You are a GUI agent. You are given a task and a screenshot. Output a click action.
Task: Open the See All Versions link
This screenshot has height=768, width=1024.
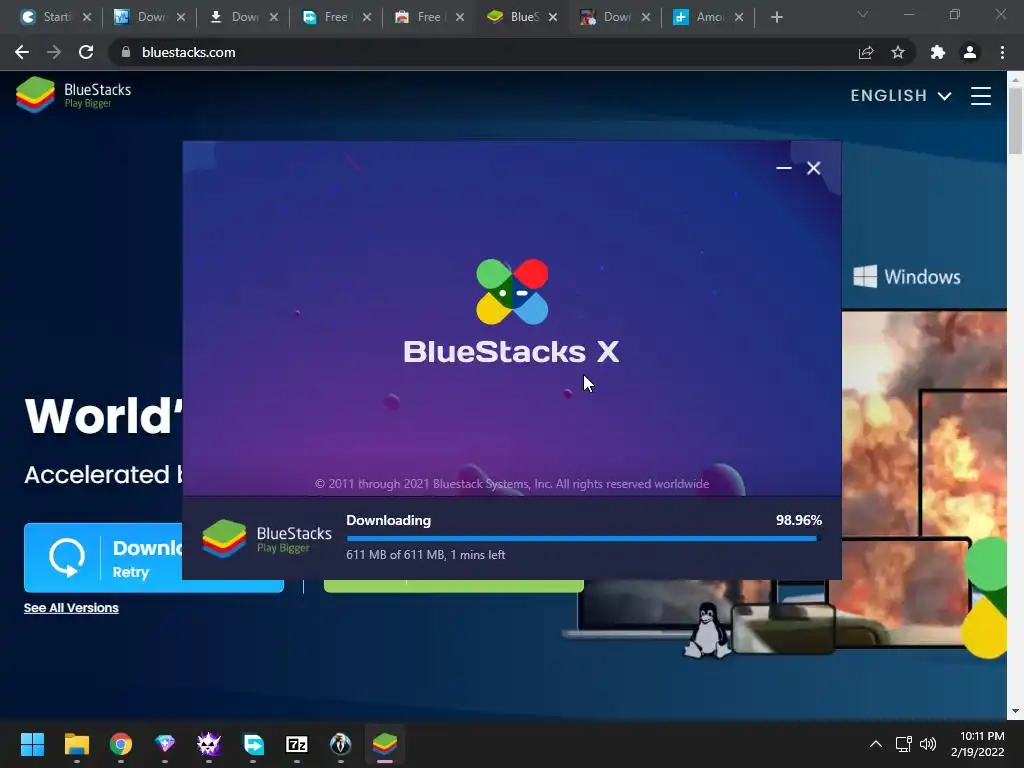point(71,608)
